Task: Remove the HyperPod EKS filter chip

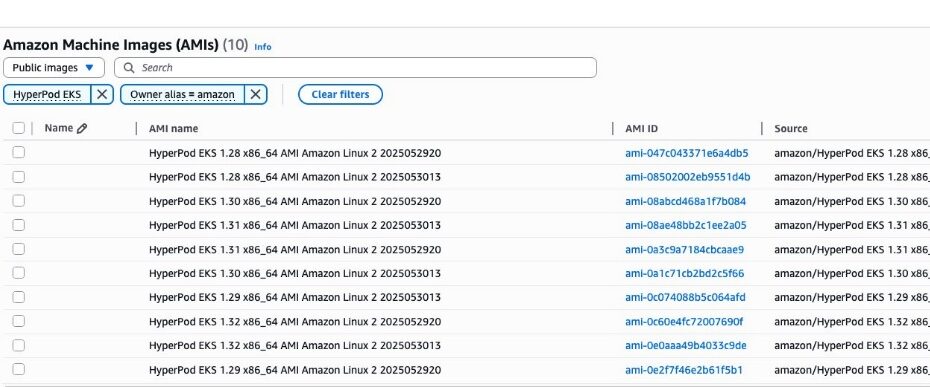Action: pyautogui.click(x=102, y=94)
